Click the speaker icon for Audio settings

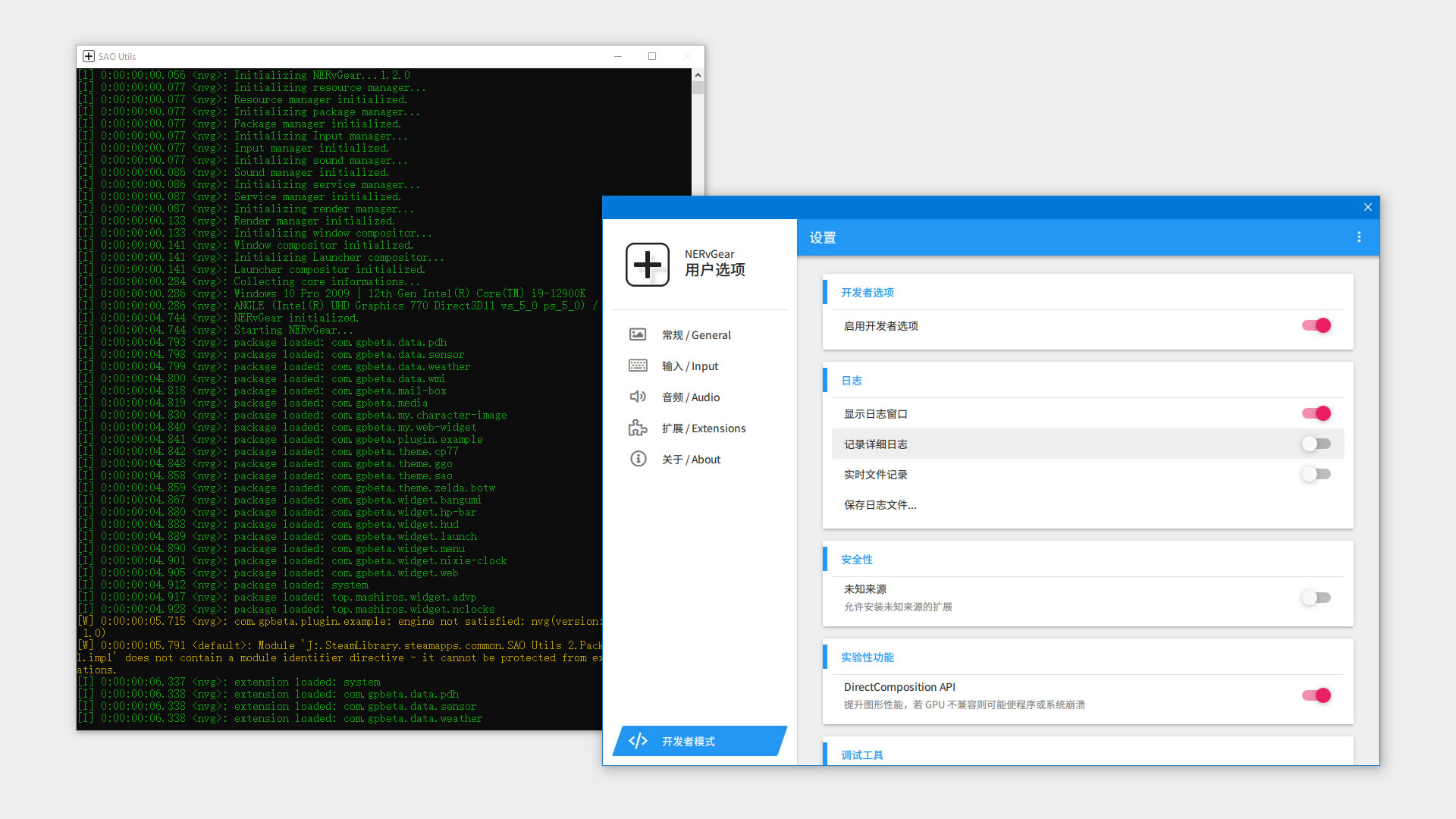[x=638, y=397]
